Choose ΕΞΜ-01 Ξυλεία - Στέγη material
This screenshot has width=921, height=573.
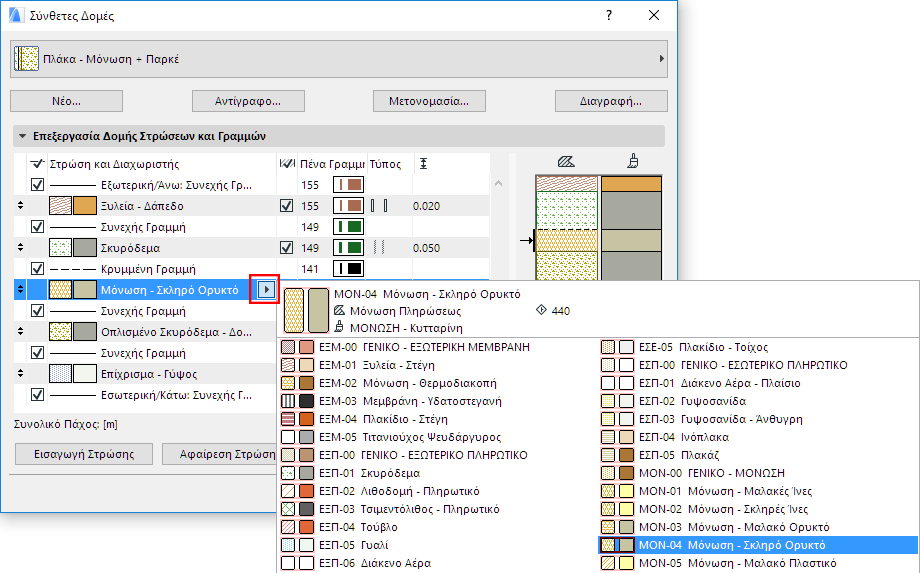coord(438,365)
